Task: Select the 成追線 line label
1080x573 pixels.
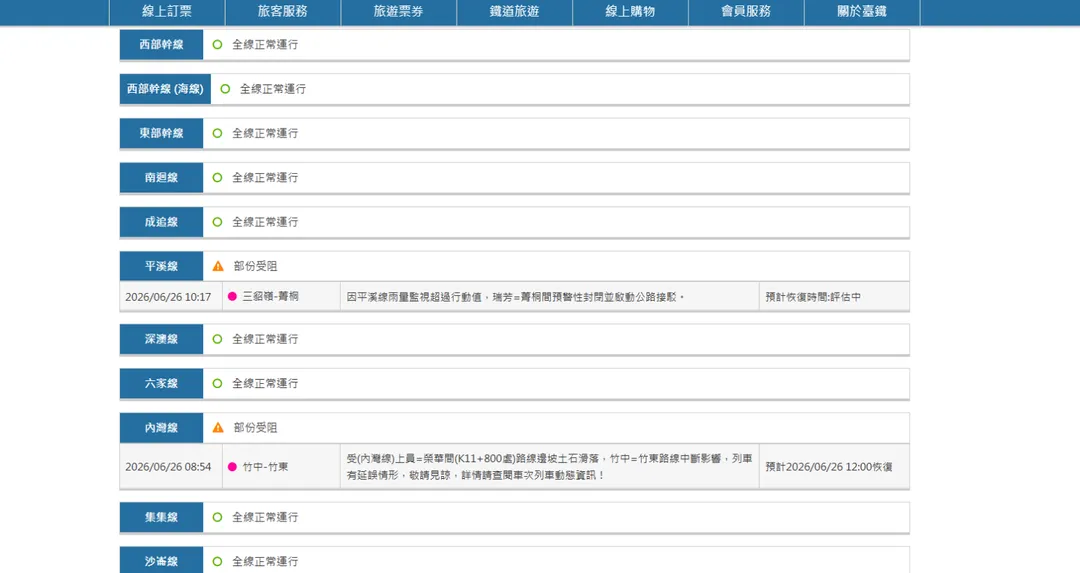Action: point(161,222)
